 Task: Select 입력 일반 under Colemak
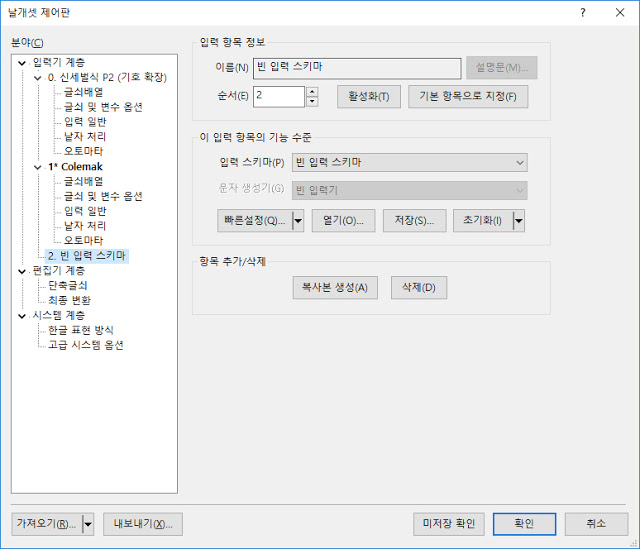(85, 211)
